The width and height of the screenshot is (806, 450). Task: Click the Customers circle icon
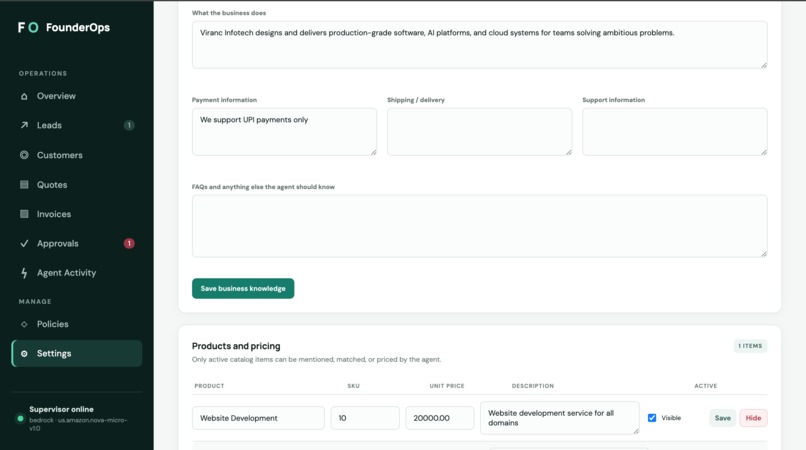[24, 155]
